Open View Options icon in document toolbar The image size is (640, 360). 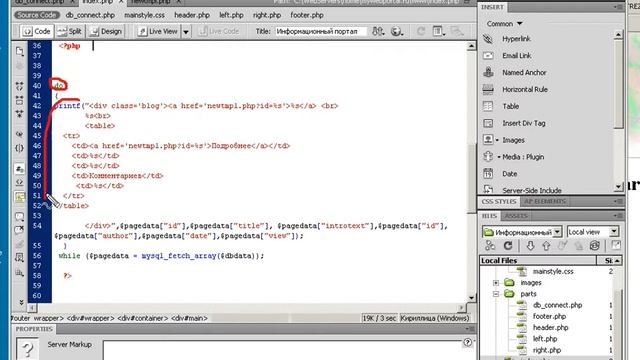[438, 31]
